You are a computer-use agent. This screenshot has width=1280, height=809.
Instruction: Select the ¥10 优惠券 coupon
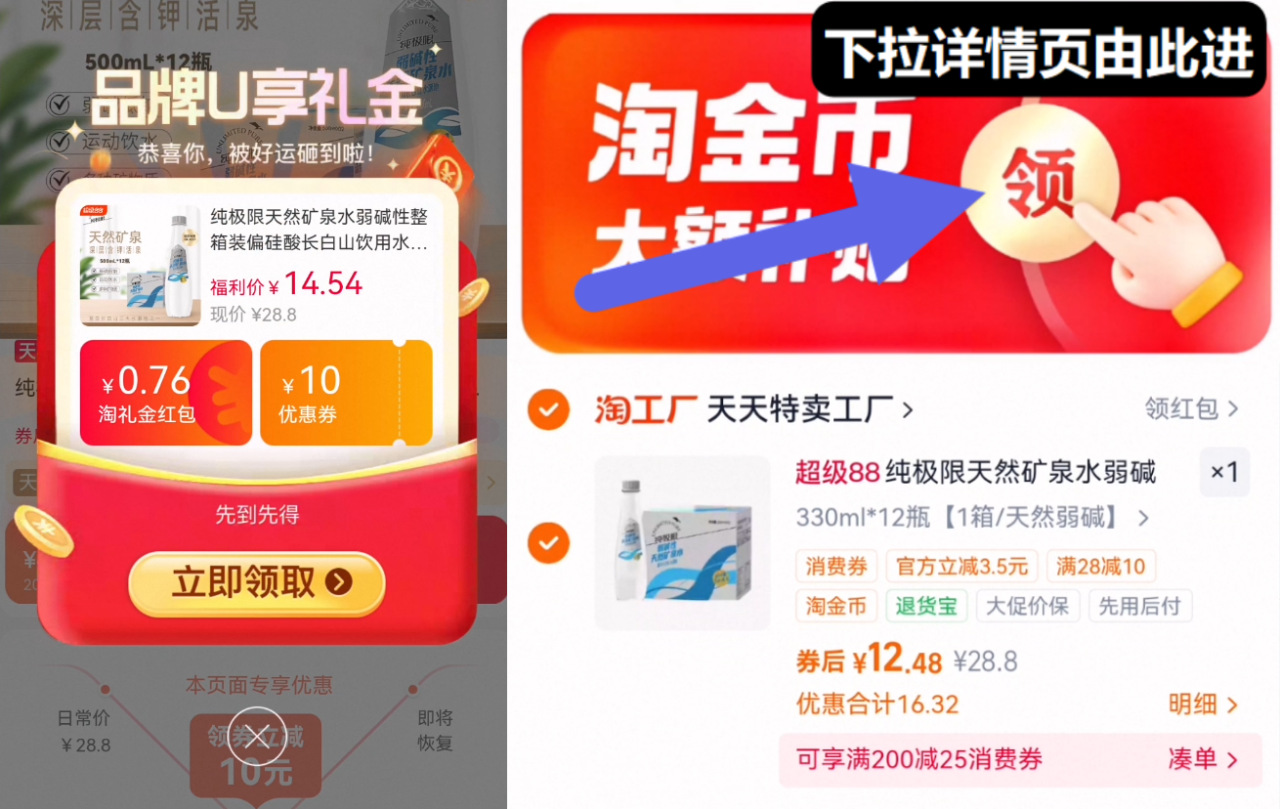click(x=346, y=393)
